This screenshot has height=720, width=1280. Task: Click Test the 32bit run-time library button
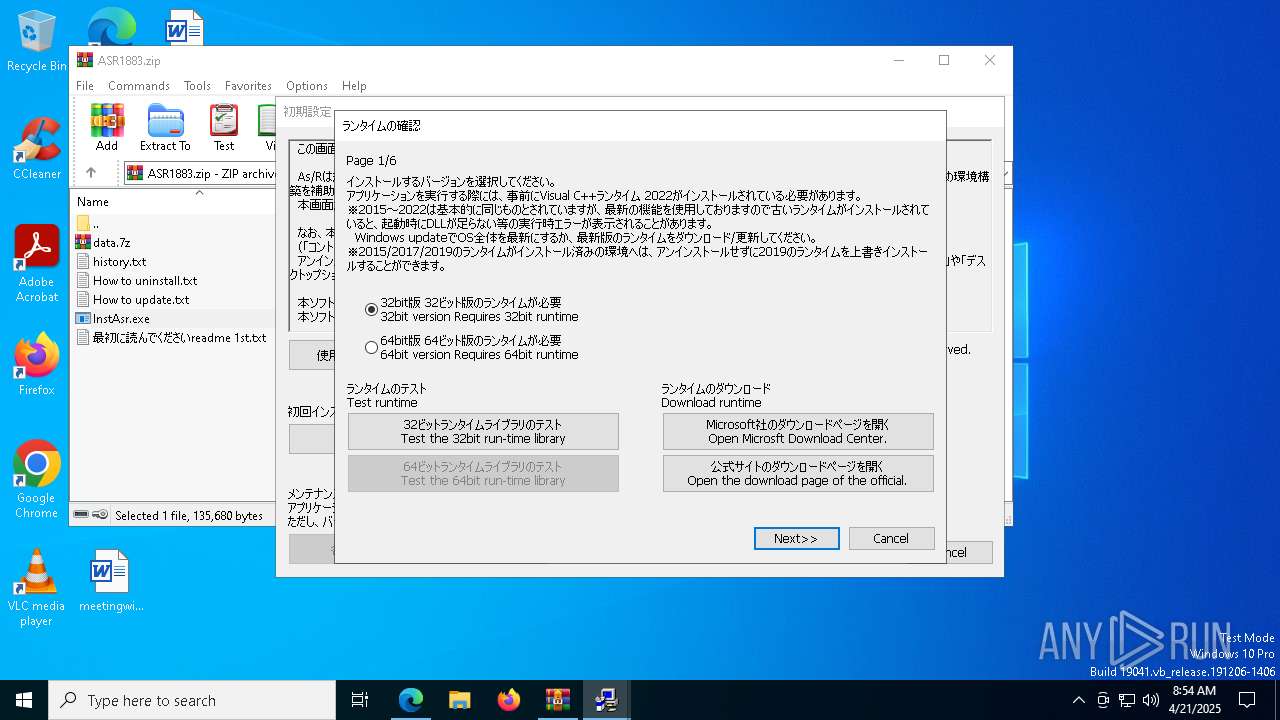pyautogui.click(x=483, y=432)
